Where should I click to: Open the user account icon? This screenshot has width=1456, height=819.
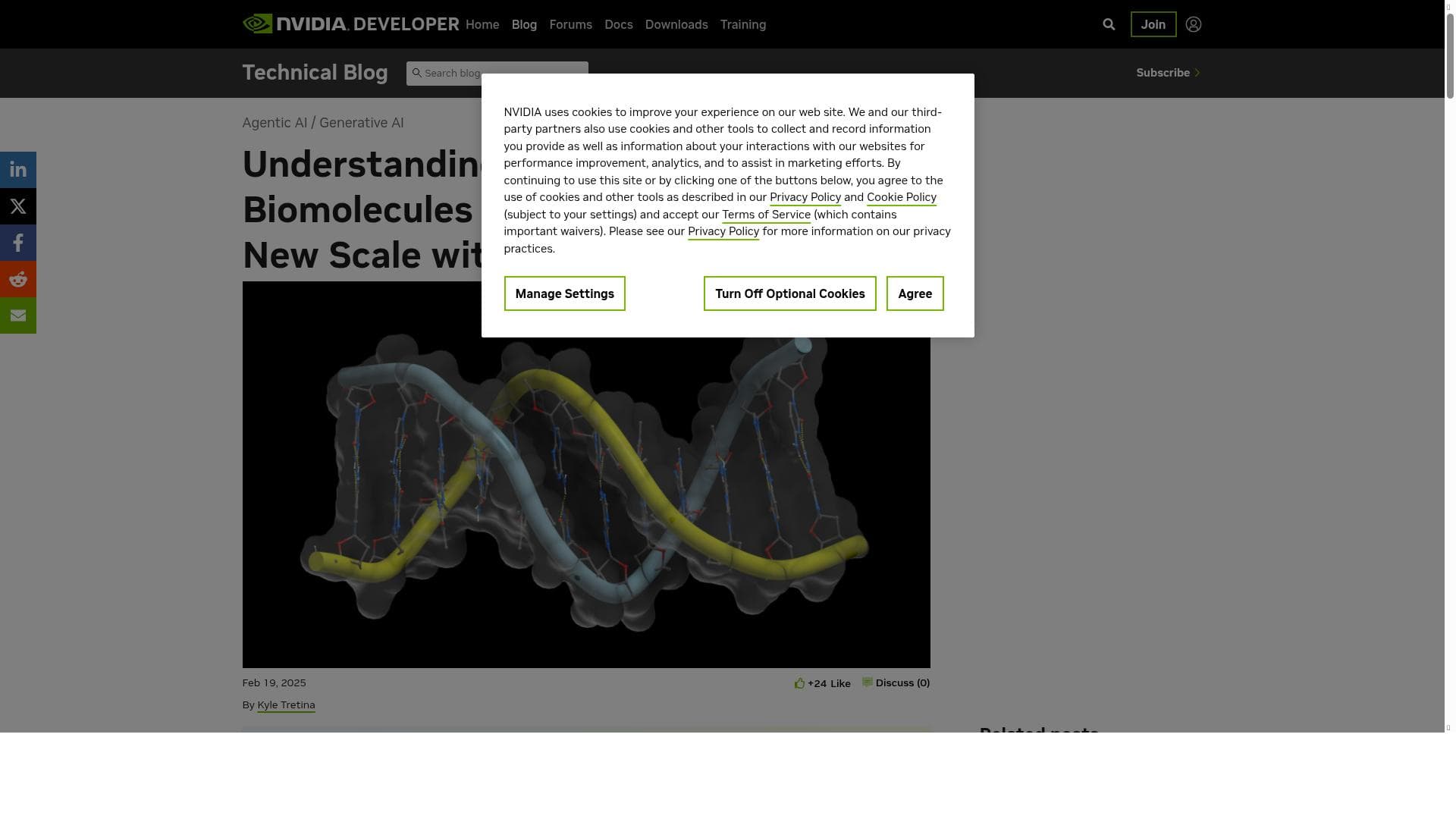click(x=1194, y=24)
